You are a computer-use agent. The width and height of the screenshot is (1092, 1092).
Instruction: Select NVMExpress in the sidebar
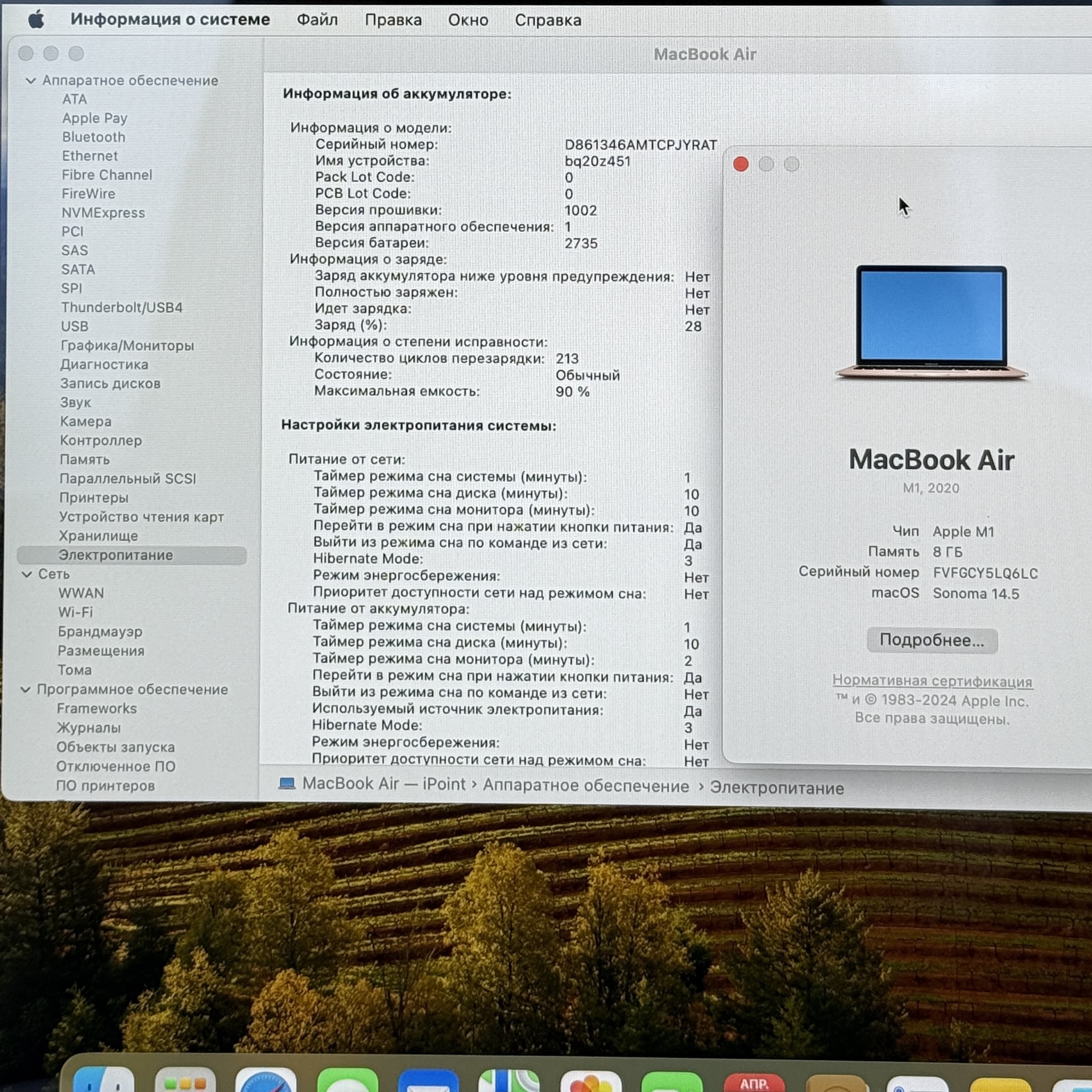(x=103, y=213)
